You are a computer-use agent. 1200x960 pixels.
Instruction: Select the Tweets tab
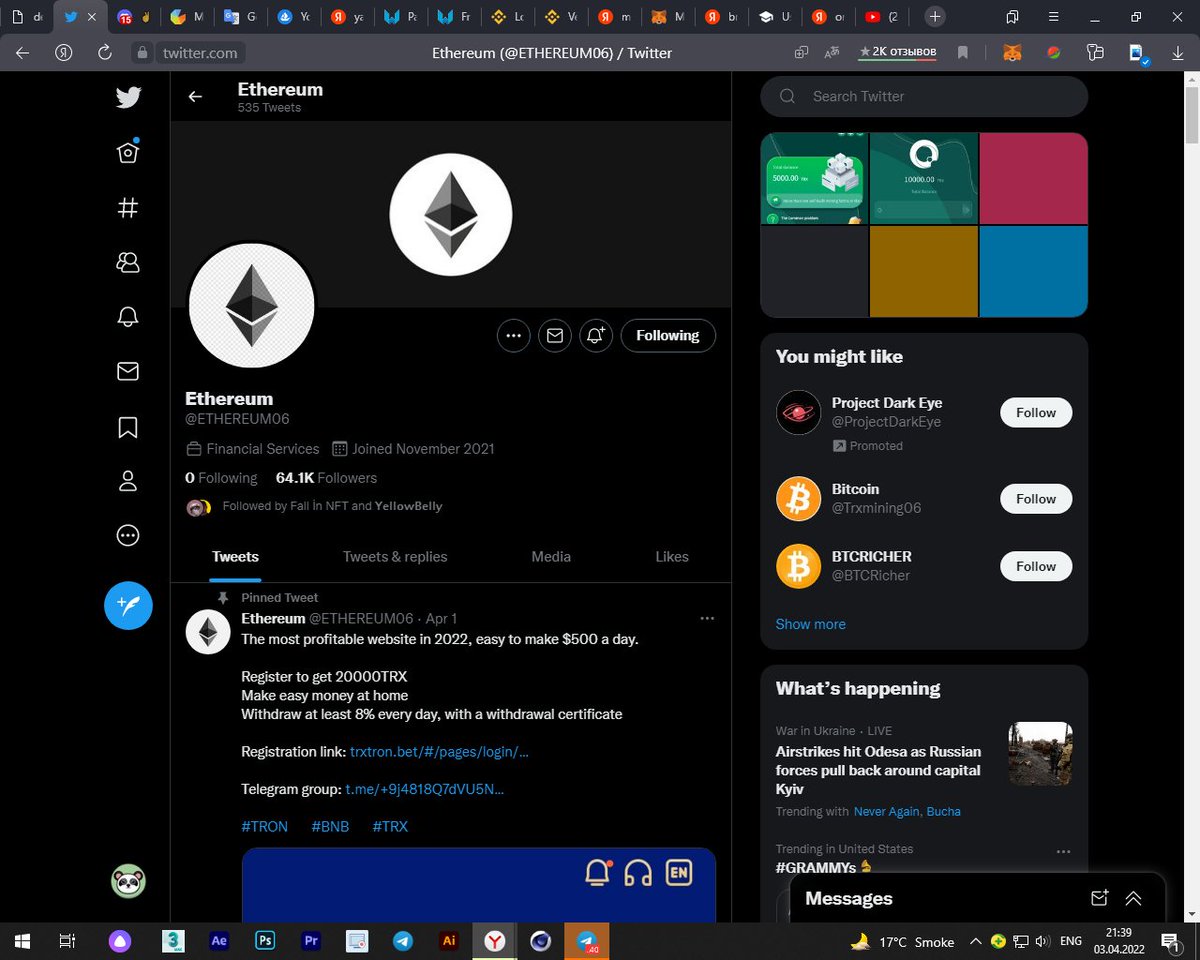(x=236, y=556)
